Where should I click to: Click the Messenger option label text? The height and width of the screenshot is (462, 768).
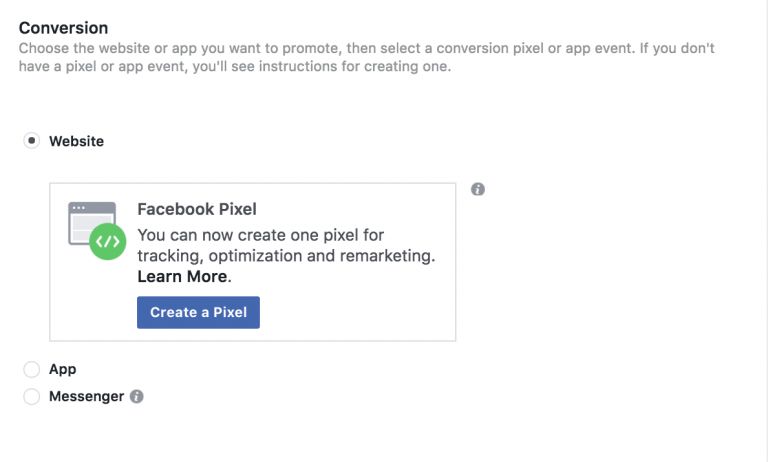[86, 397]
